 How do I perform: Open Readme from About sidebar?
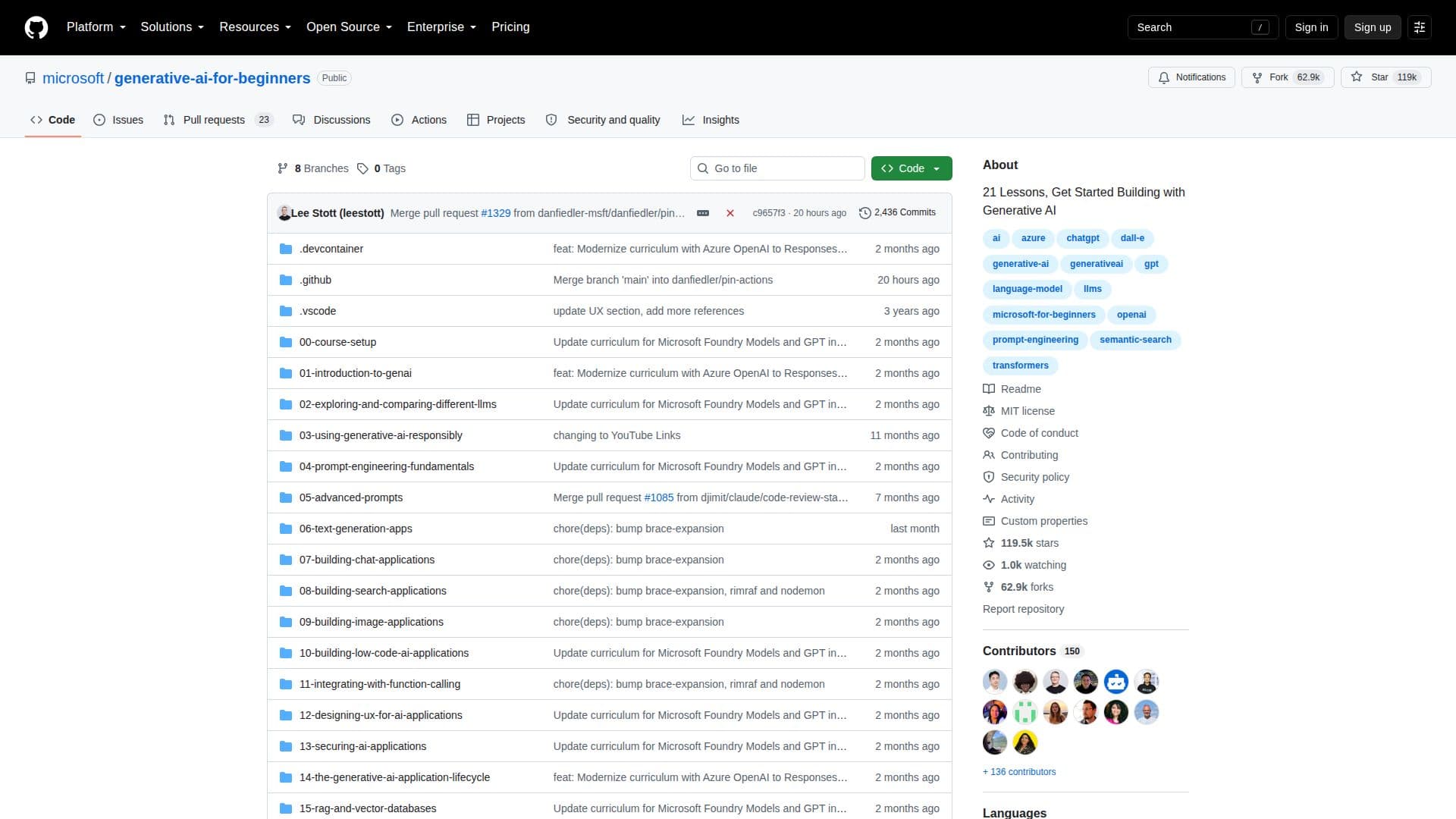click(x=1012, y=389)
